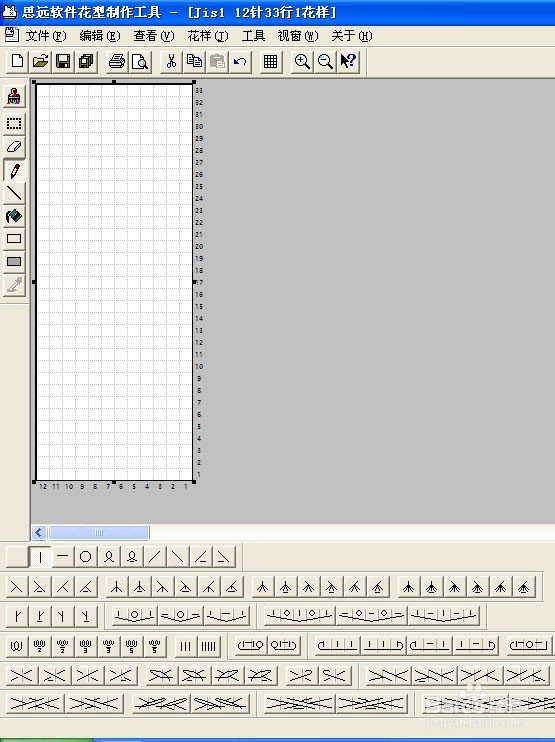Copy selection using the two-pages icon
The image size is (555, 742).
click(x=194, y=62)
